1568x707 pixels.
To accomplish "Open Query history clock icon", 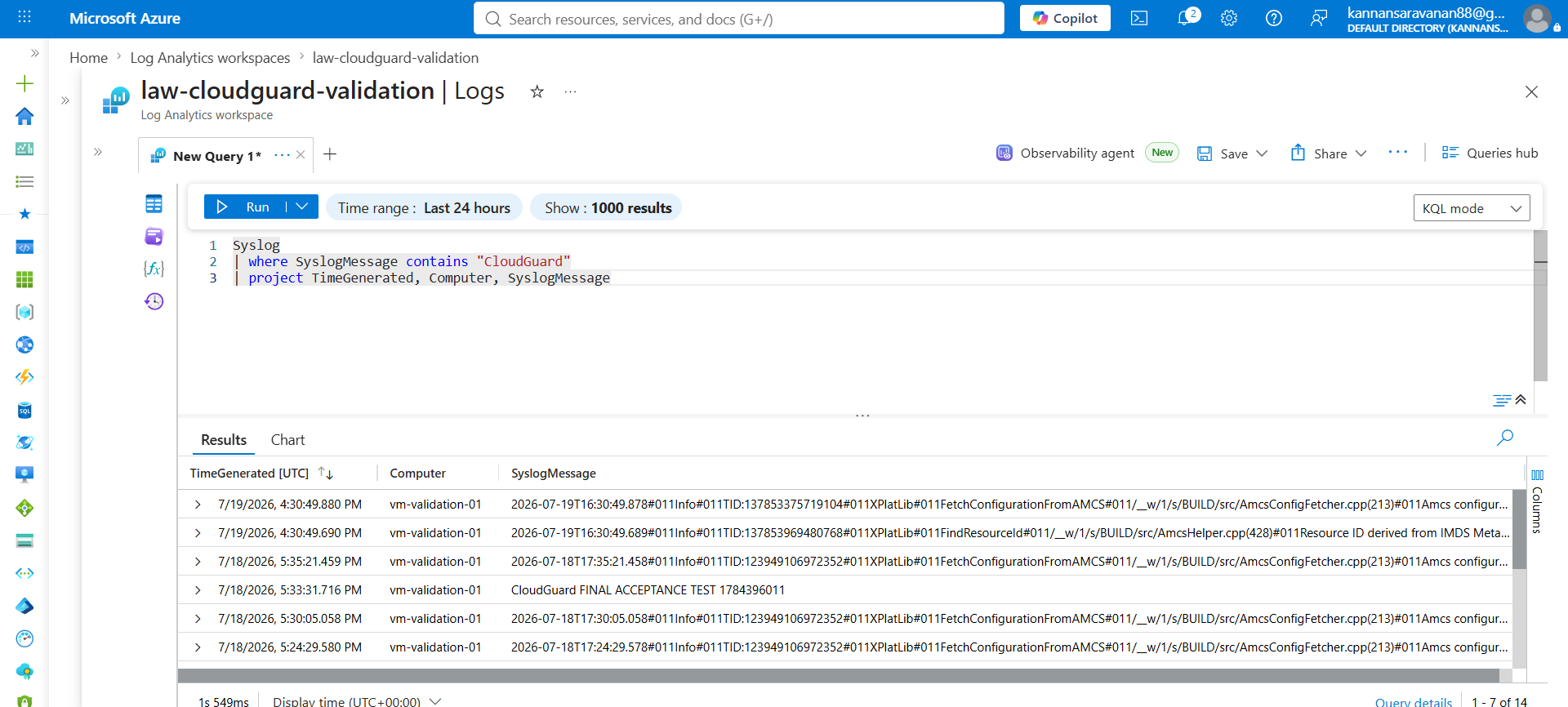I will pos(154,301).
